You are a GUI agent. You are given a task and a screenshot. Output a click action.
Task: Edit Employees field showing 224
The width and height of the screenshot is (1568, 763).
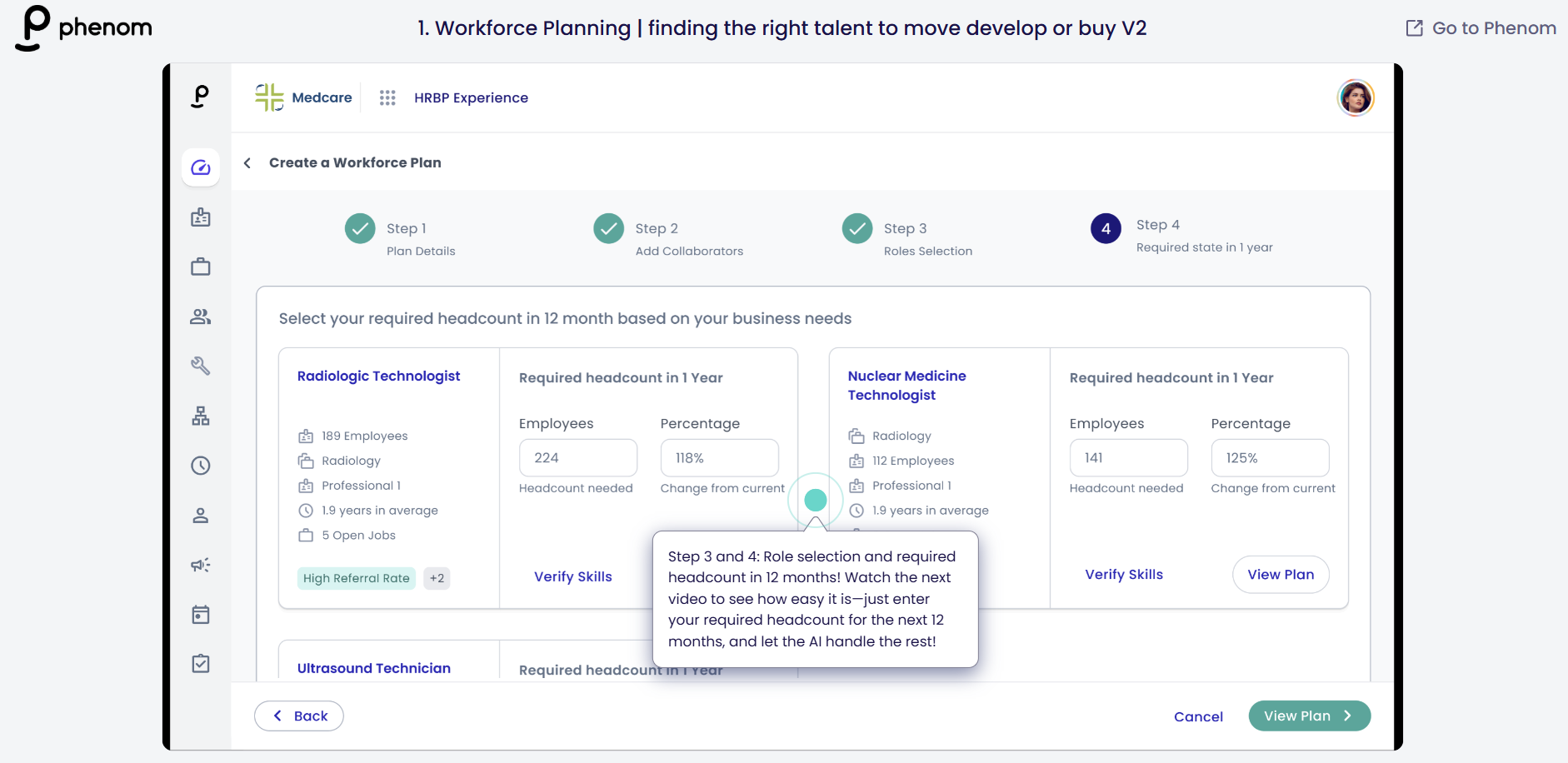tap(578, 458)
